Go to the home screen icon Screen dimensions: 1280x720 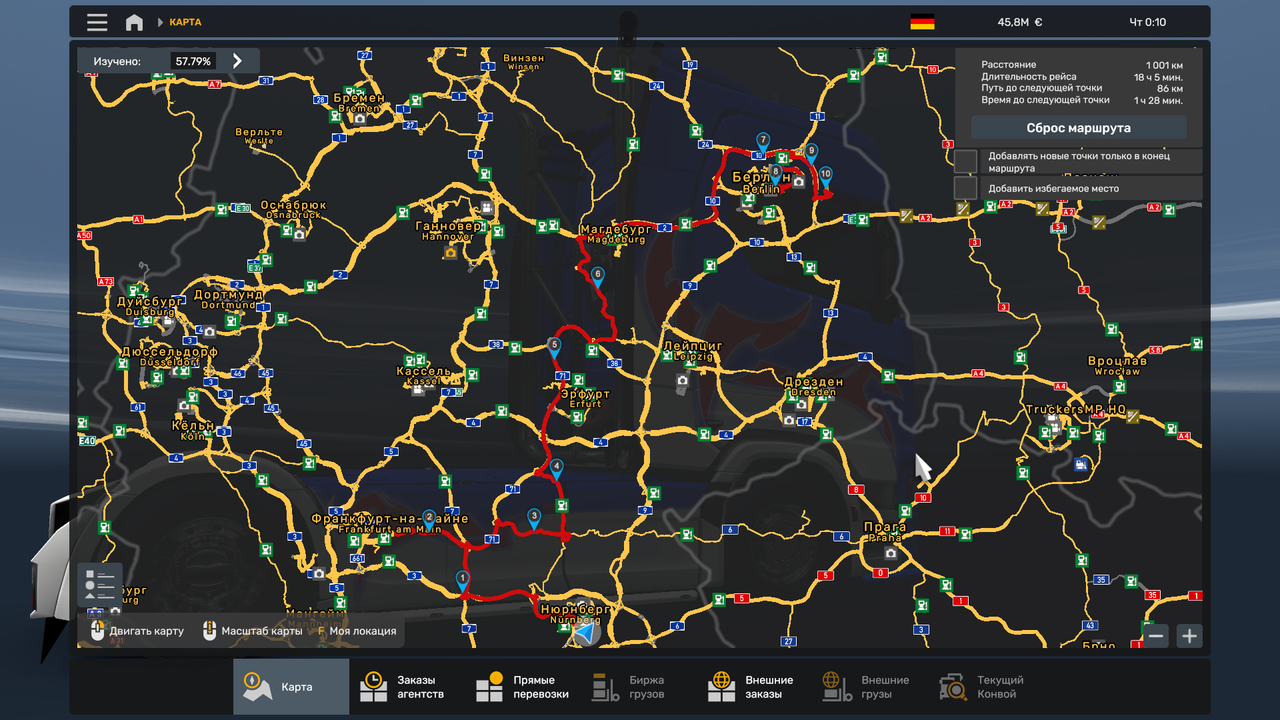click(x=134, y=22)
